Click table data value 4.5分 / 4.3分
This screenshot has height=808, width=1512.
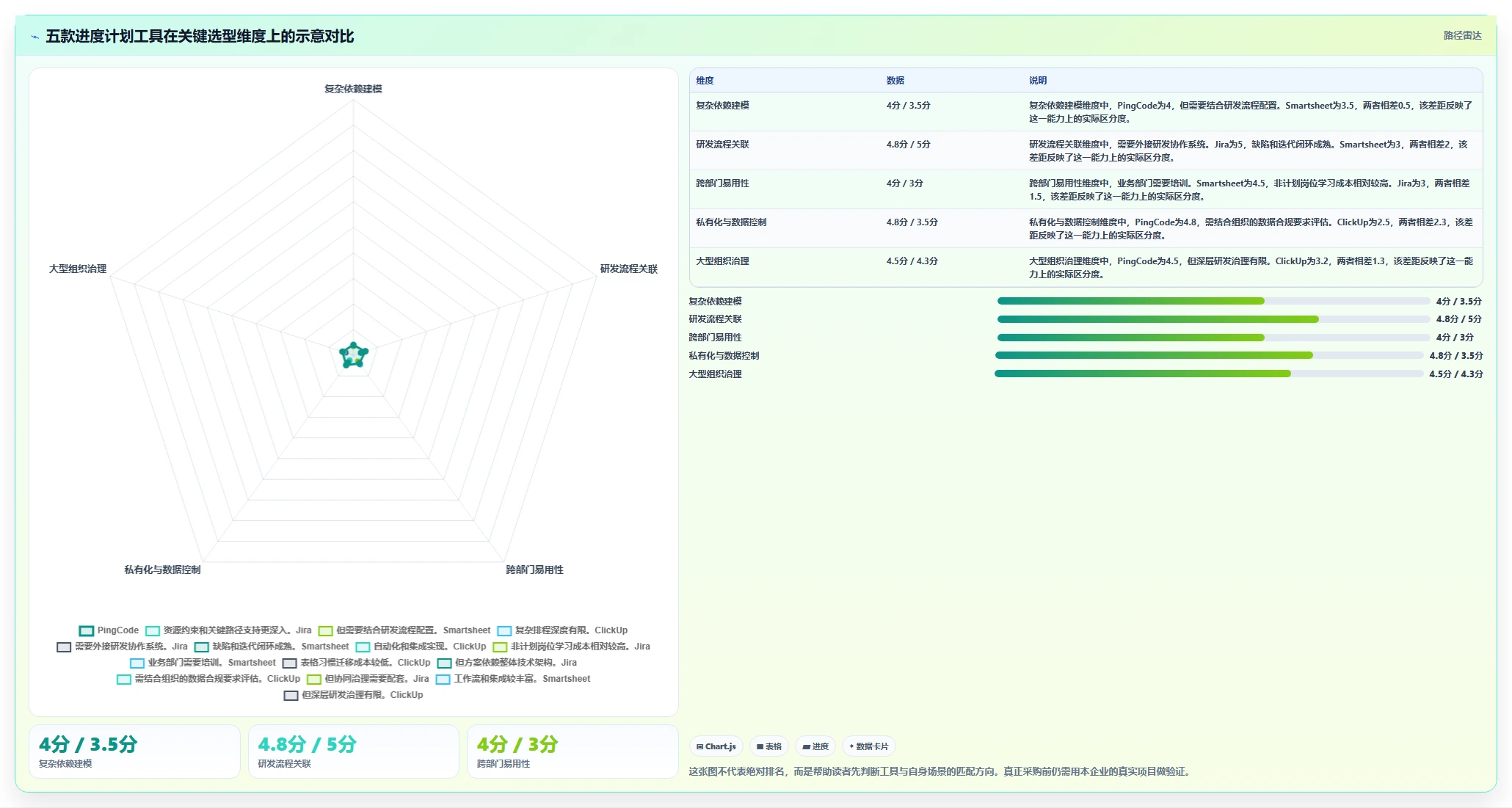point(912,261)
